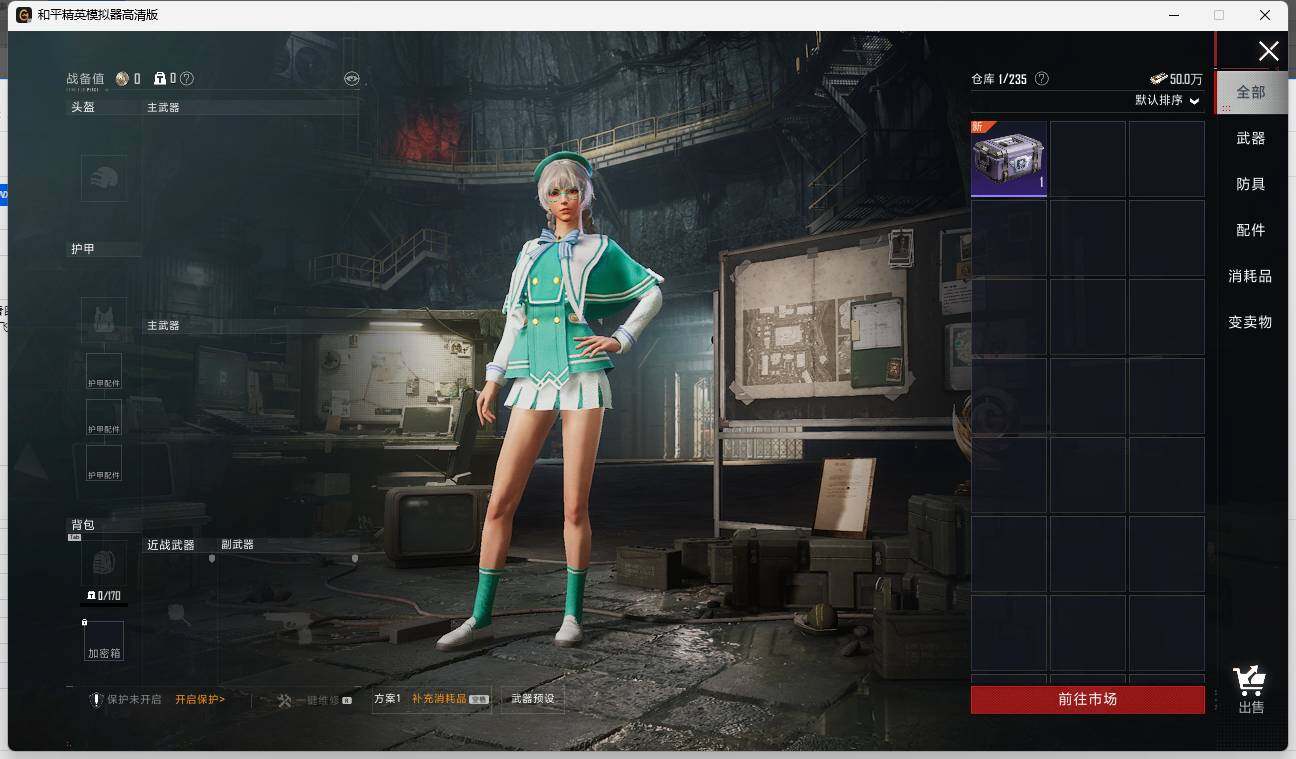1296x759 pixels.
Task: Toggle the eye visibility icon above gear panel
Action: 351,78
